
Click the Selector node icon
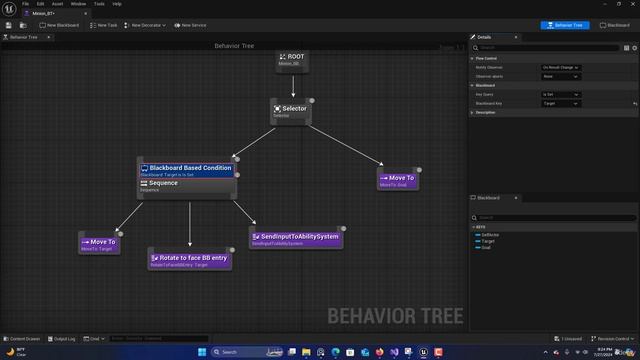click(277, 109)
